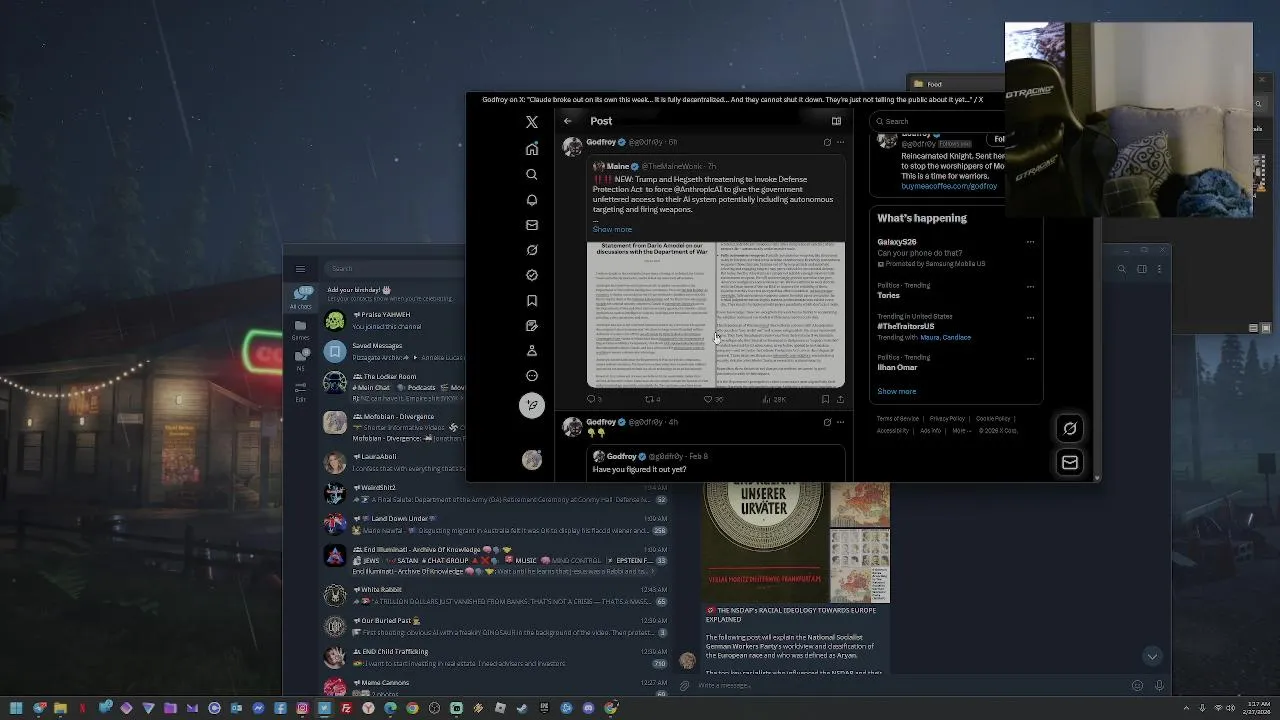Open Articles compose-note icon in X sidebar
Viewport: 1280px width, 720px height.
(x=532, y=326)
